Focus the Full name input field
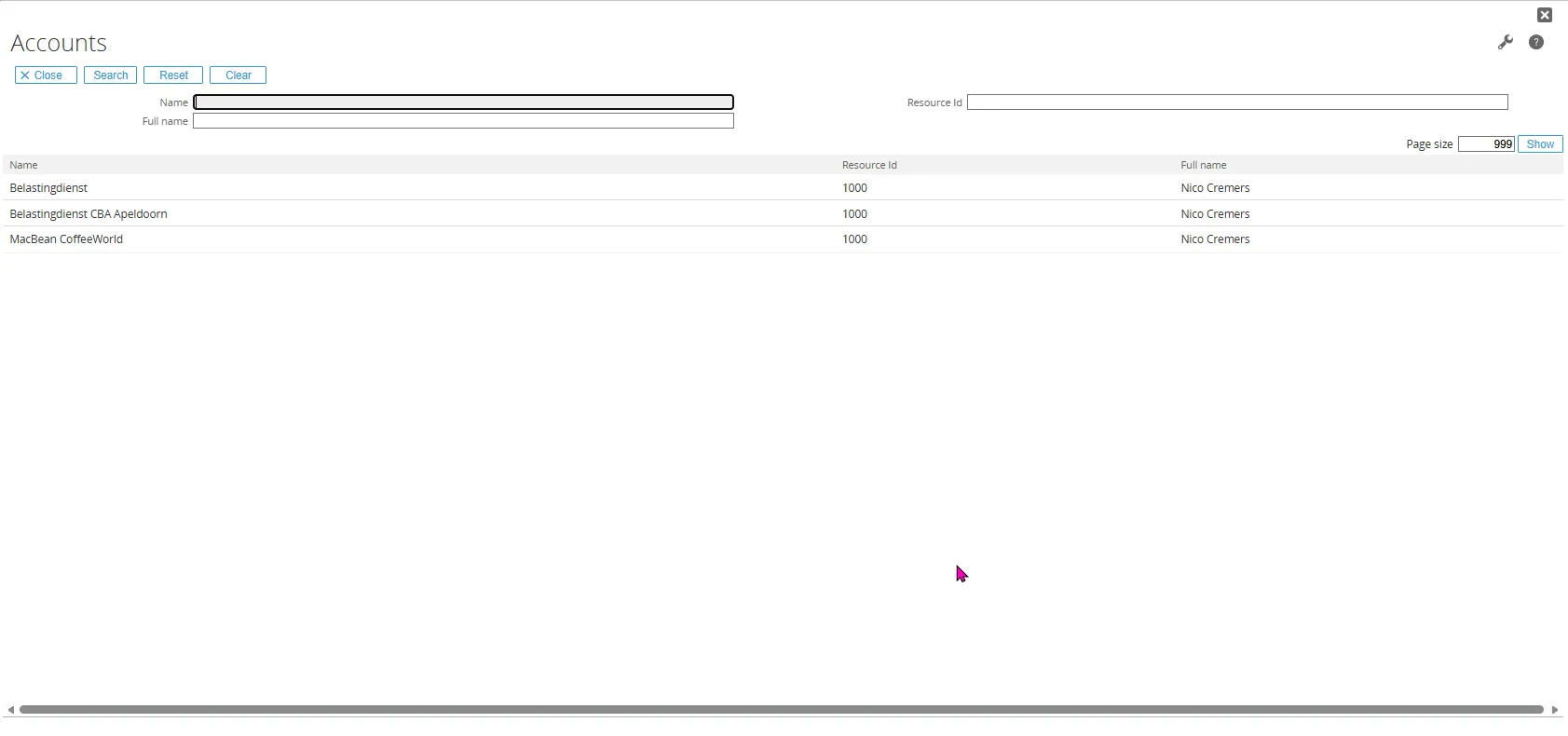The height and width of the screenshot is (736, 1568). pyautogui.click(x=463, y=121)
